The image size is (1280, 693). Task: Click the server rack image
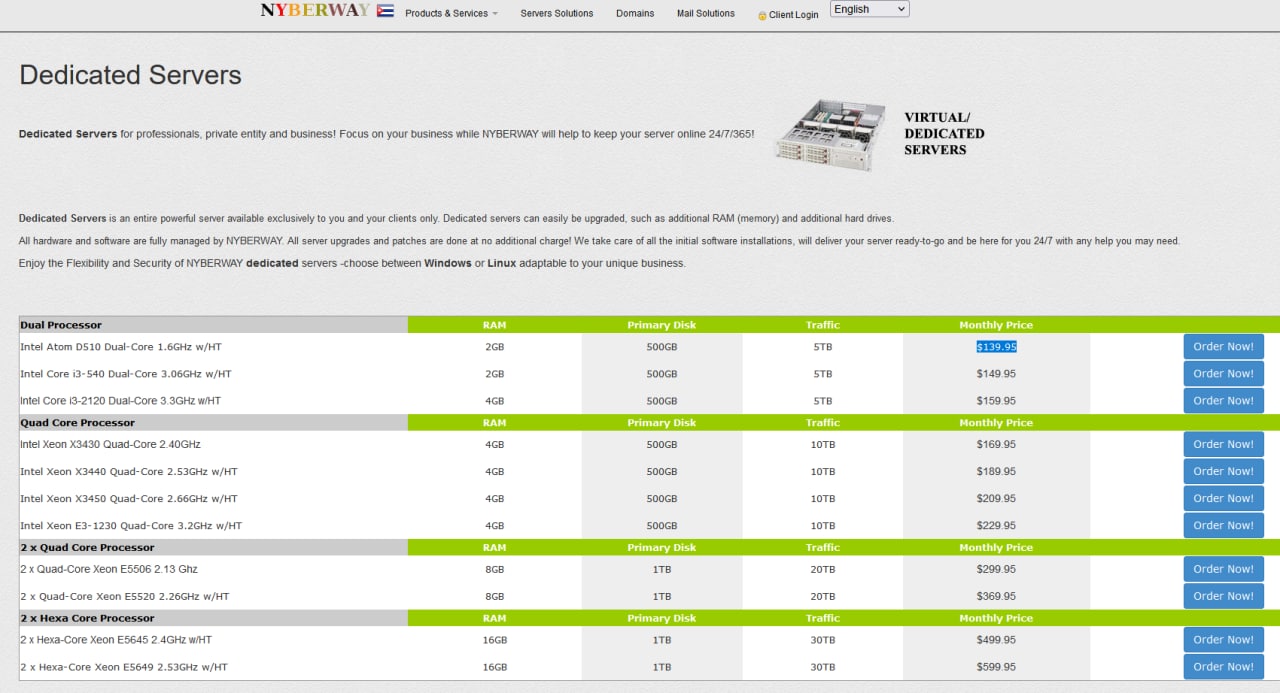pyautogui.click(x=830, y=135)
